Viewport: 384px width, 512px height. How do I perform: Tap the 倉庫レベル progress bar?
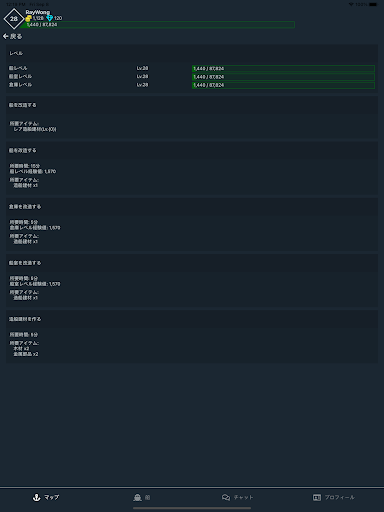(283, 85)
